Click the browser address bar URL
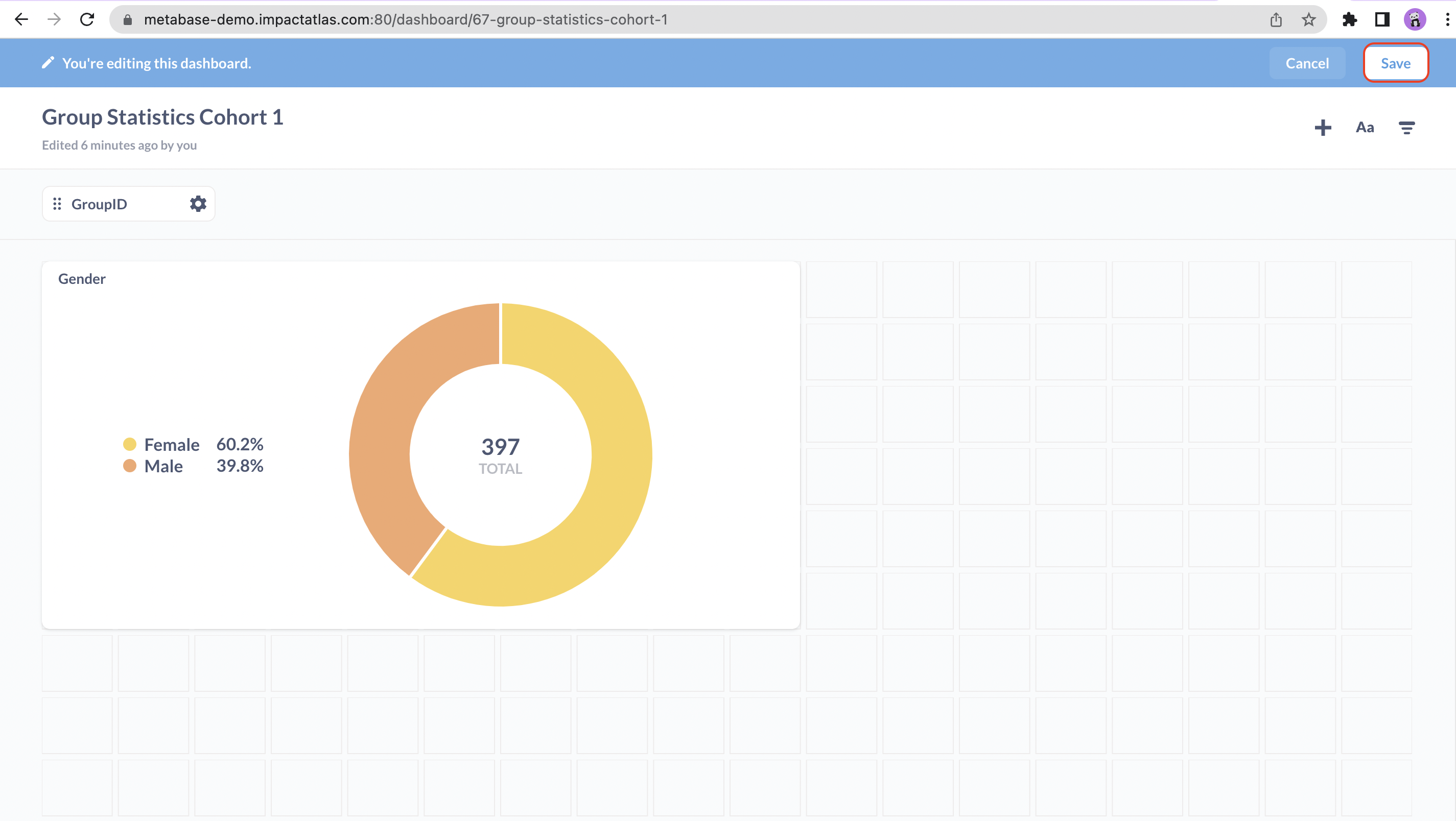 click(x=405, y=20)
